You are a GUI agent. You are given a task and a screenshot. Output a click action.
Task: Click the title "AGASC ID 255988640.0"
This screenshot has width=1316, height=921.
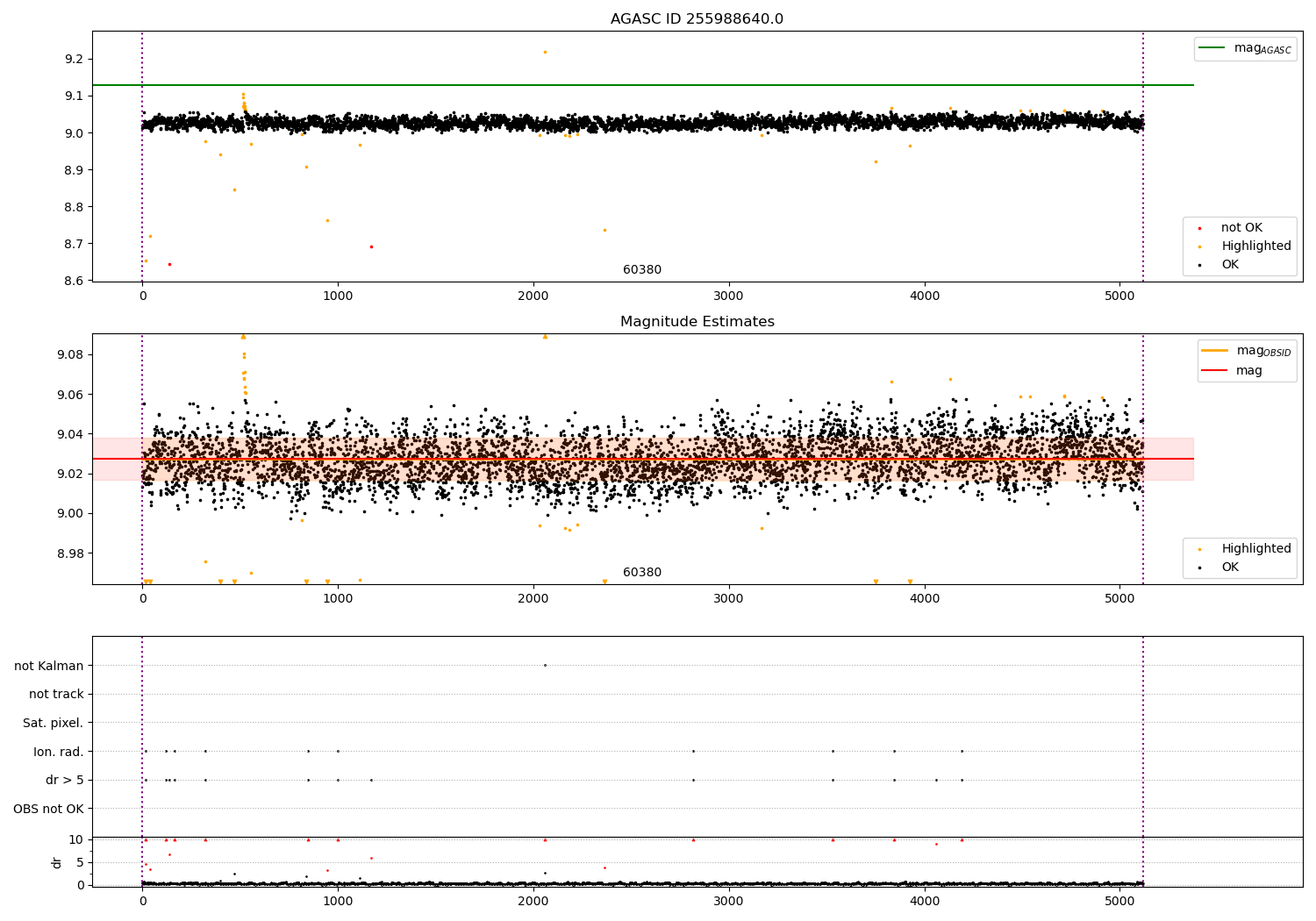point(697,19)
